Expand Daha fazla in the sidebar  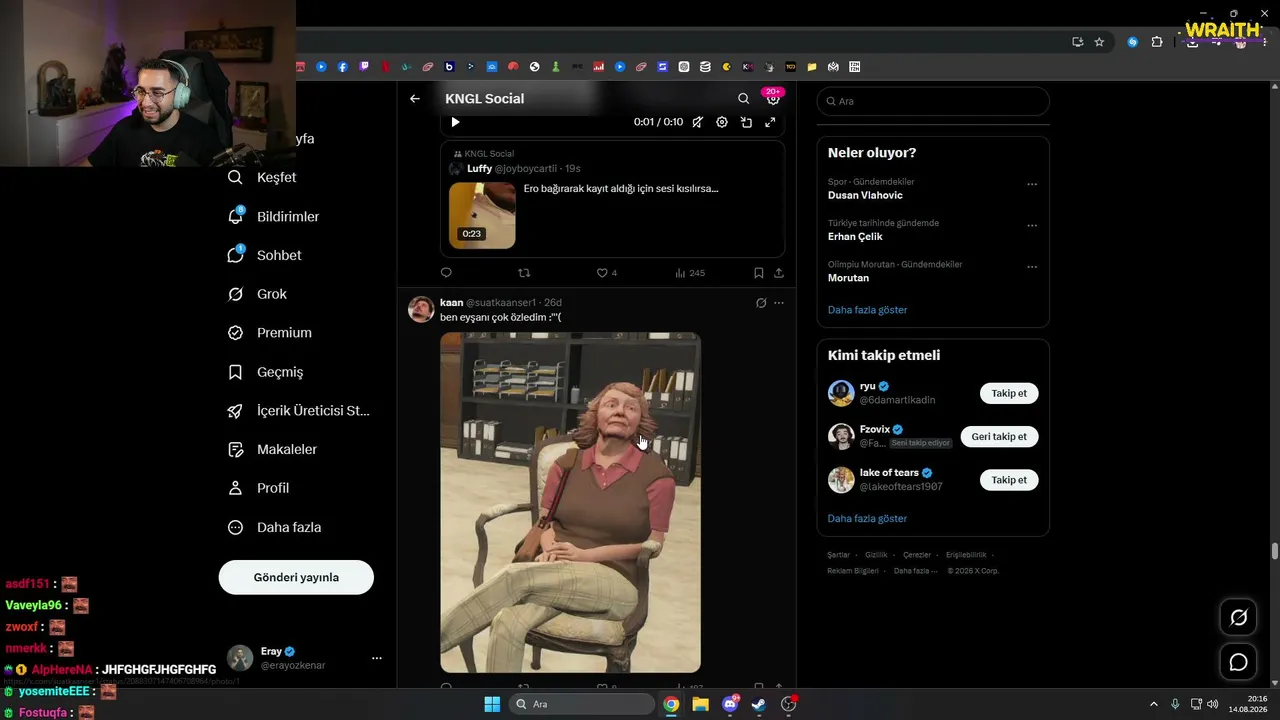[x=274, y=527]
